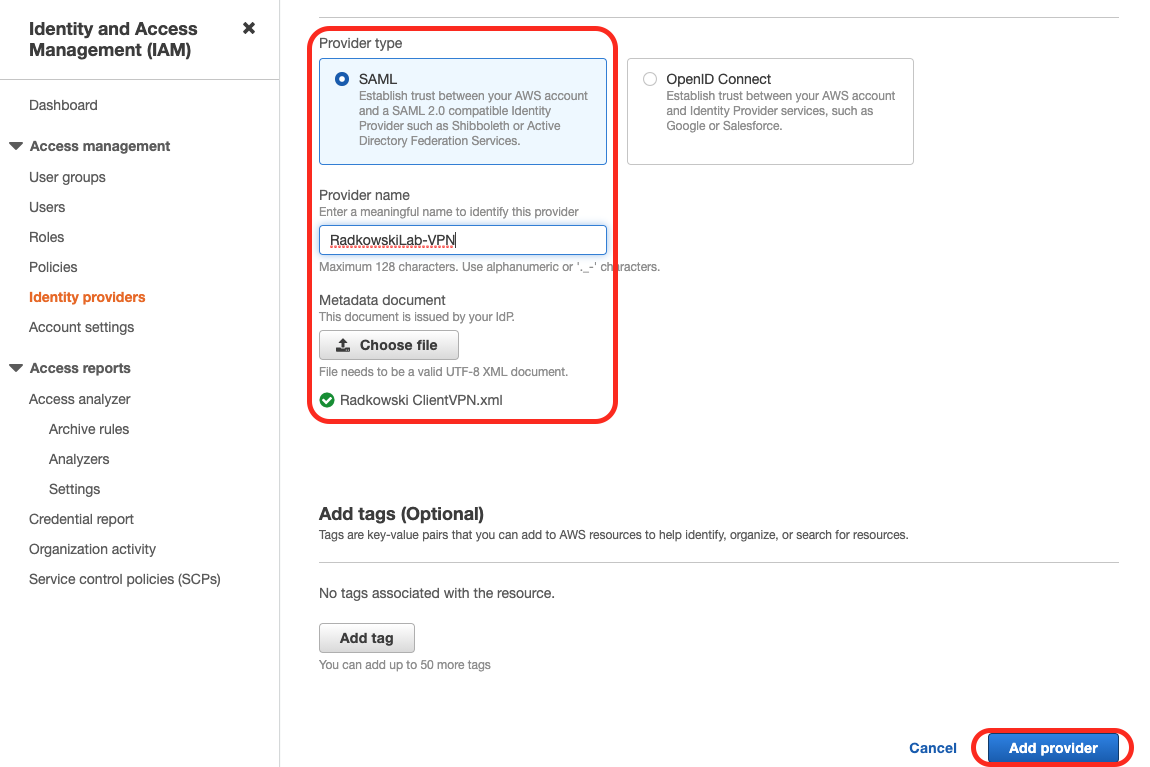The image size is (1150, 767).
Task: Open the Users page
Action: point(47,208)
